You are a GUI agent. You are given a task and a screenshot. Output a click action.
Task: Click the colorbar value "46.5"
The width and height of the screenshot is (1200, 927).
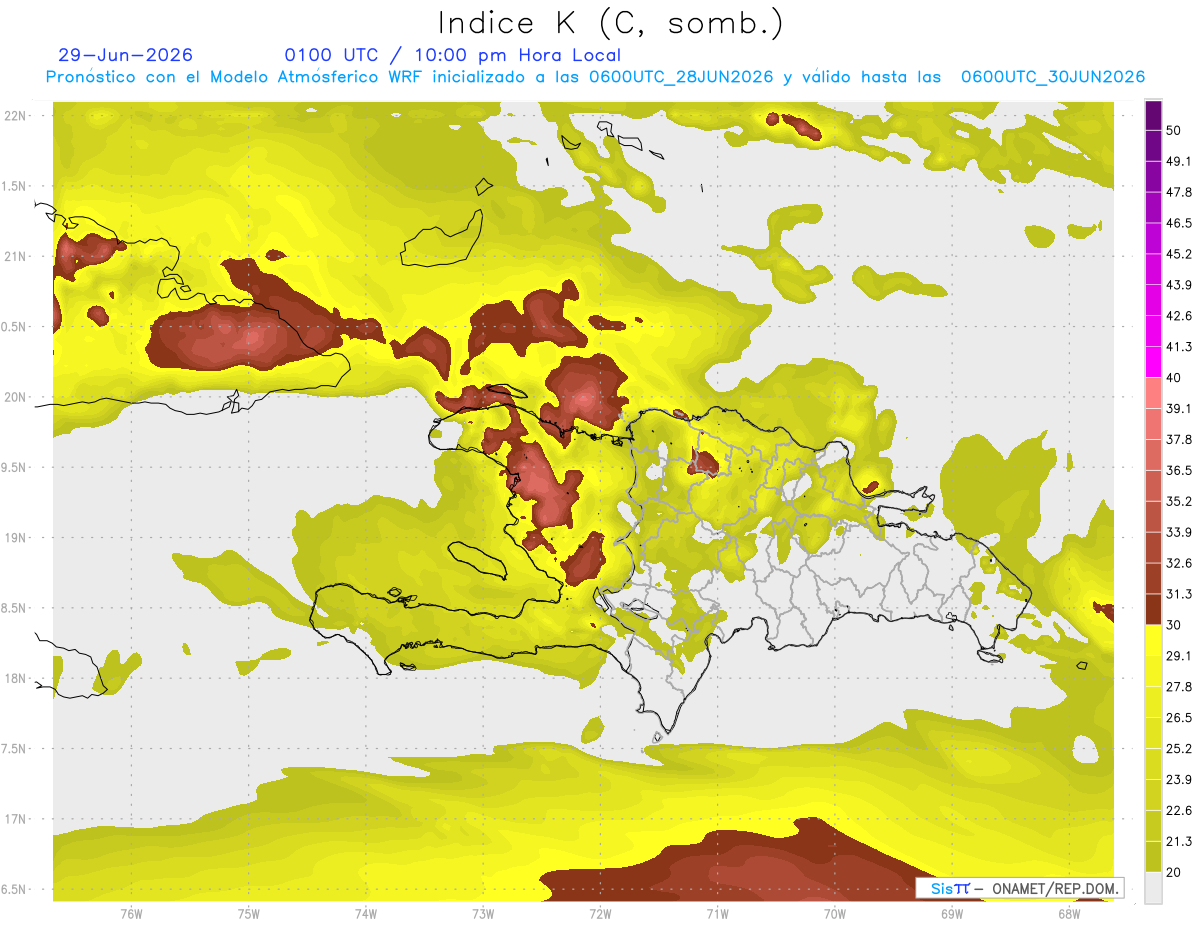click(x=1179, y=223)
